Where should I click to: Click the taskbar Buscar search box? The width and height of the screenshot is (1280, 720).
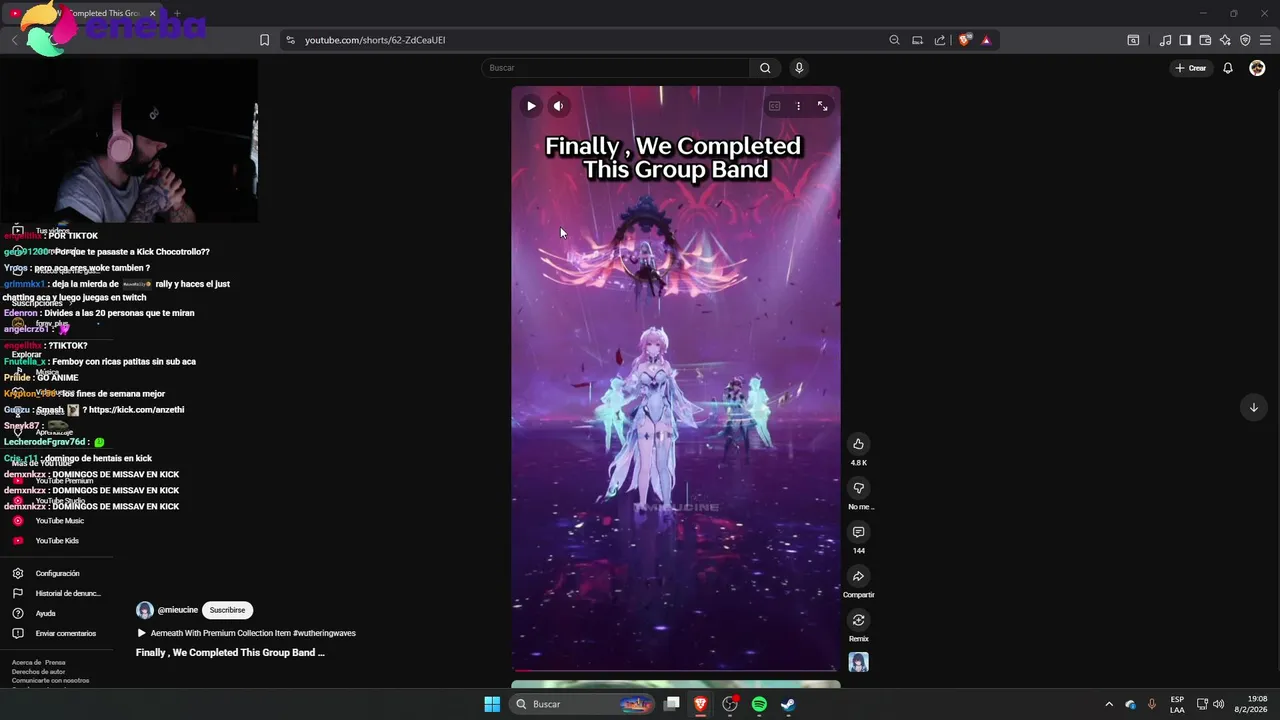pos(584,704)
